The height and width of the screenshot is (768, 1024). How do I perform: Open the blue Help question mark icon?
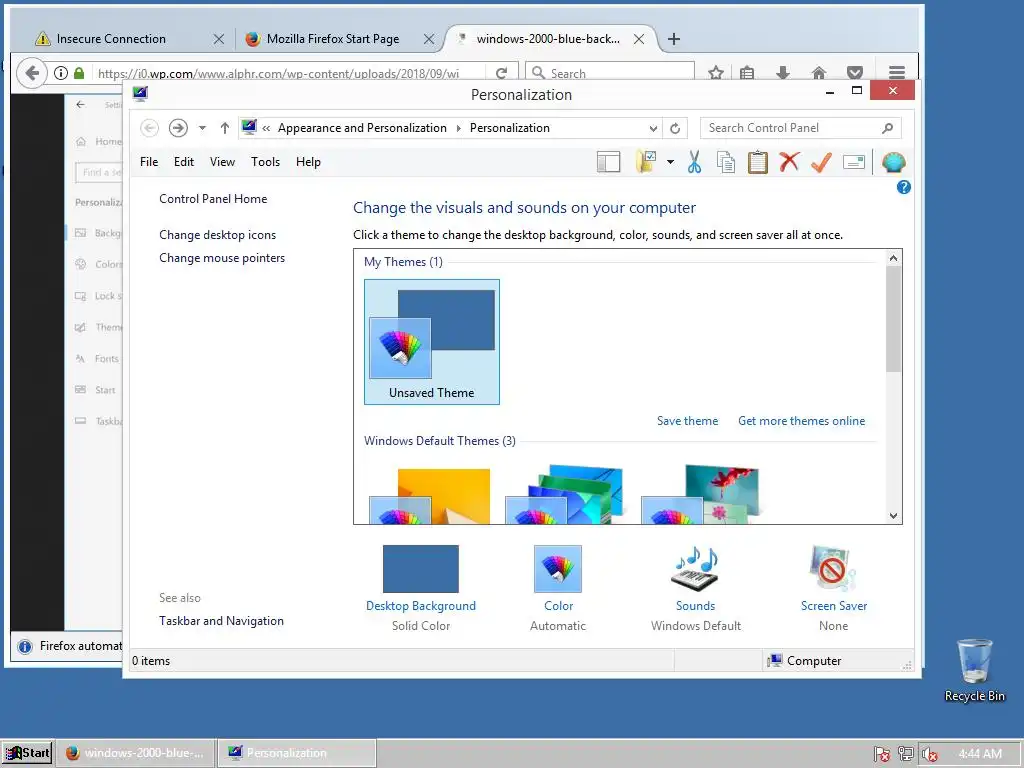pyautogui.click(x=903, y=187)
